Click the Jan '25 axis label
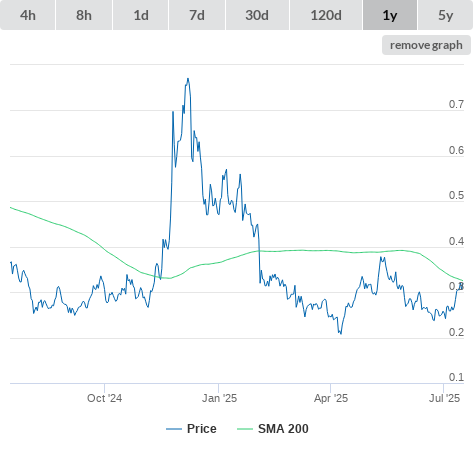474x455 pixels. 219,398
